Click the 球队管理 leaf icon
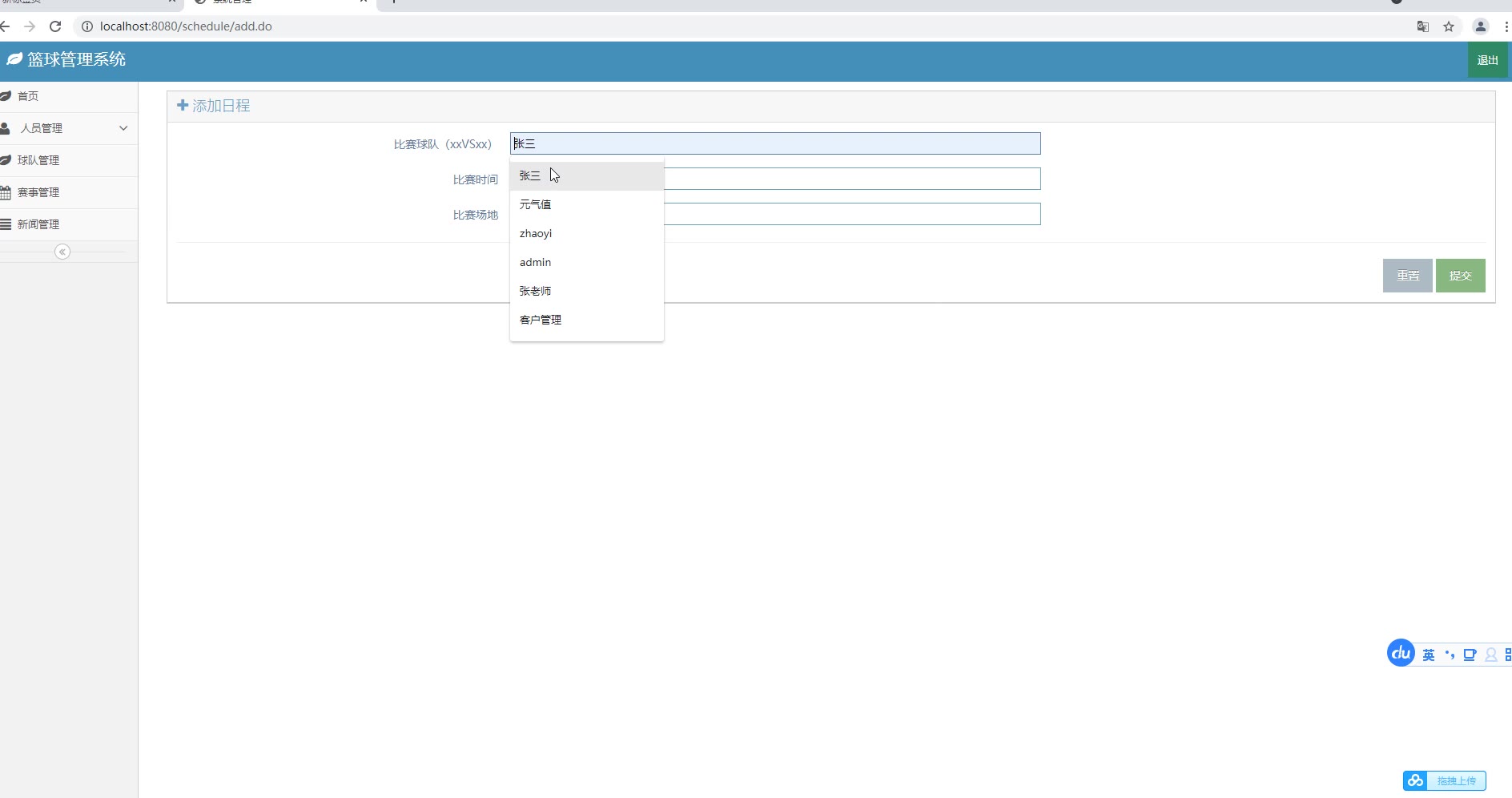 (x=6, y=160)
